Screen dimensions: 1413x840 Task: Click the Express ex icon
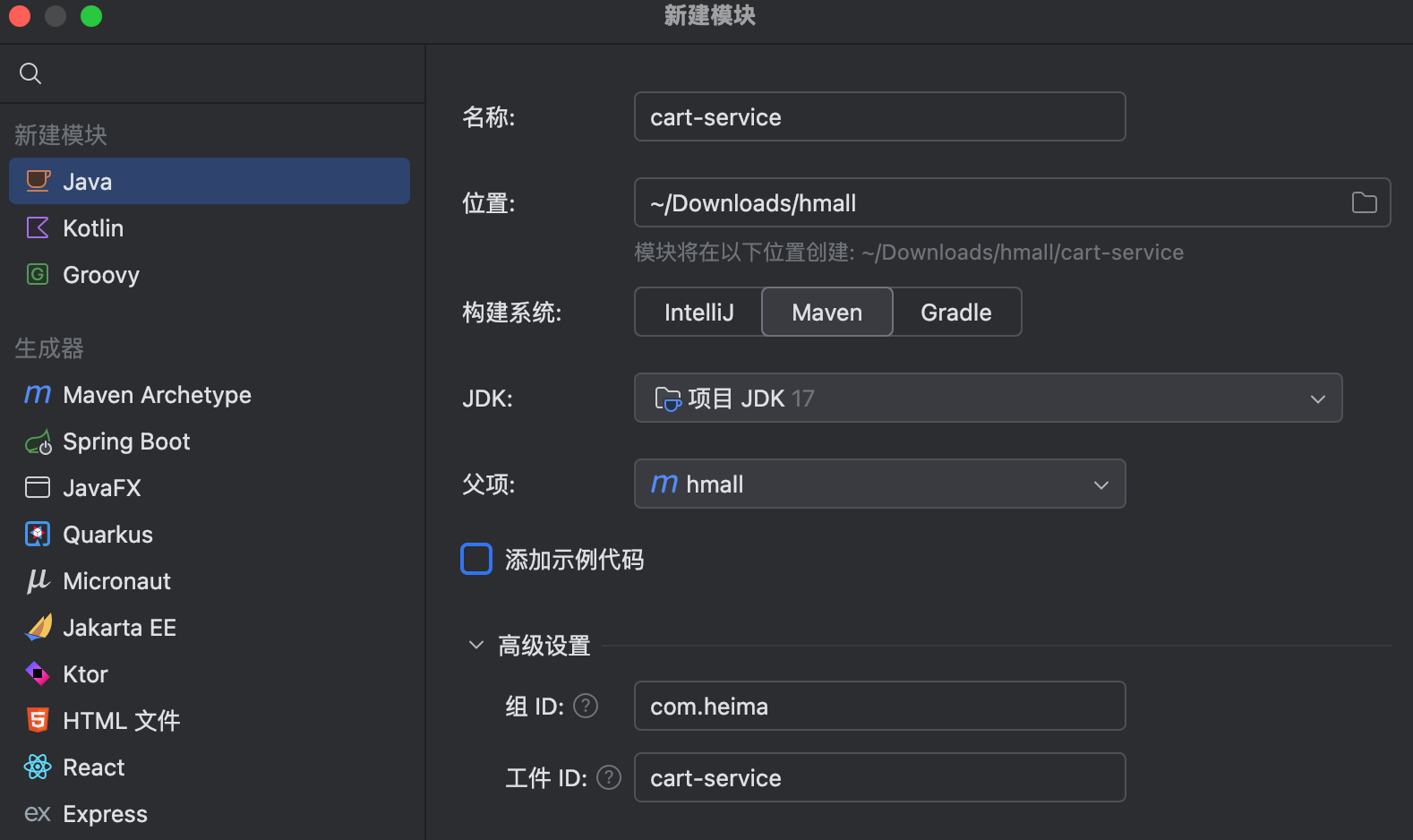[x=38, y=813]
